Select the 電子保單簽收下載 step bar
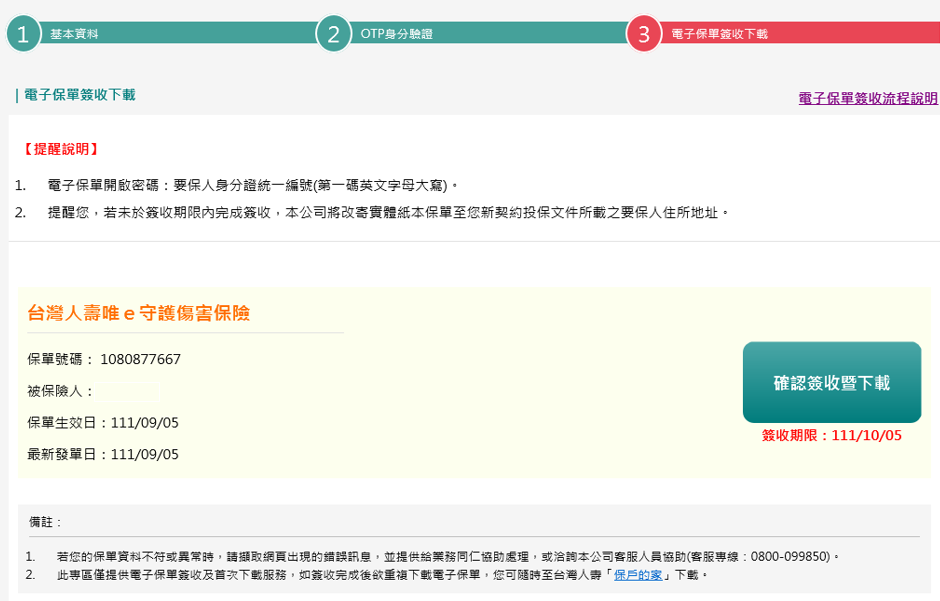The image size is (940, 601). (800, 33)
